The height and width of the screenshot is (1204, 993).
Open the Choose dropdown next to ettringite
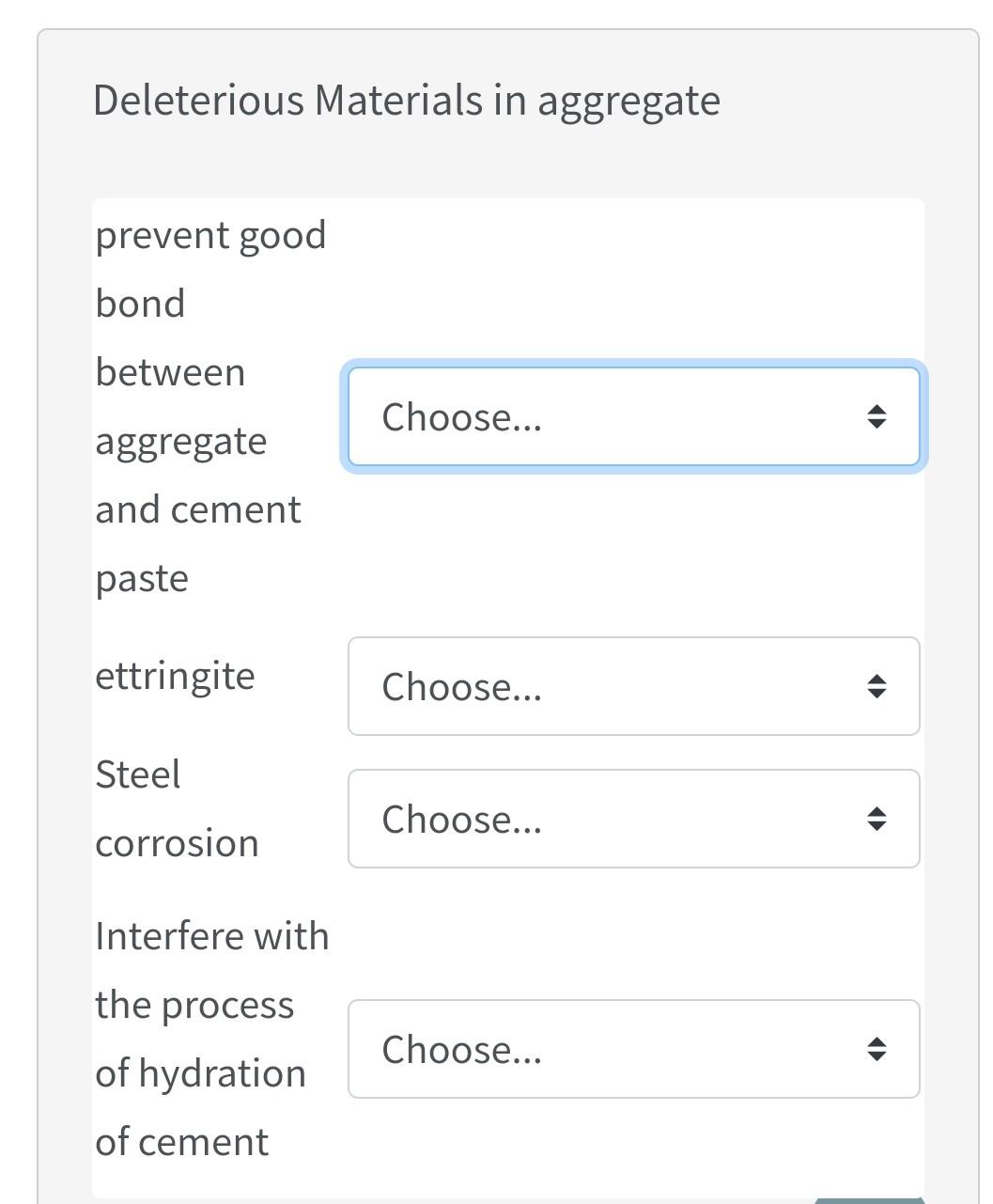[633, 686]
